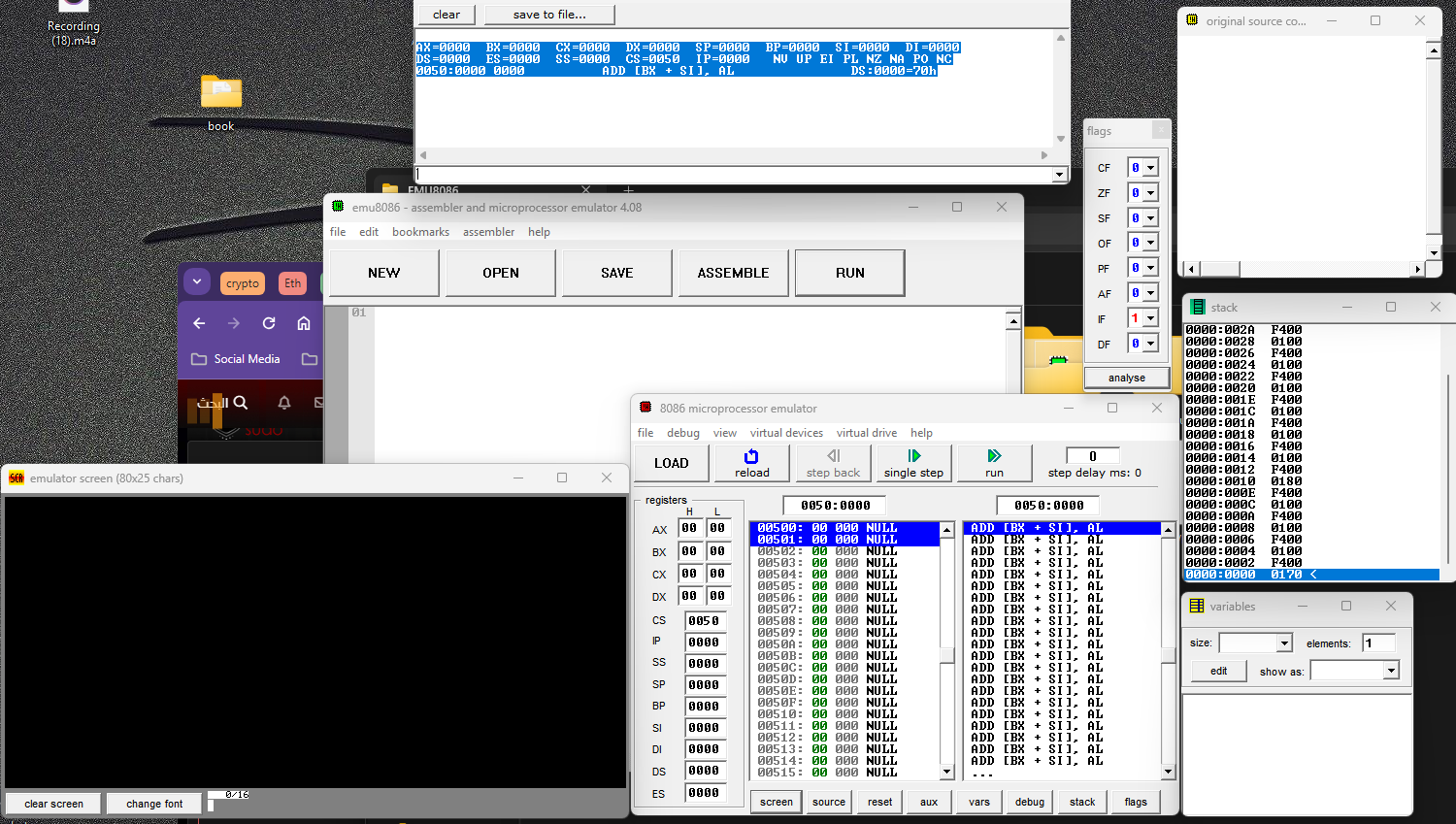Select the crypto tab group
Image resolution: width=1456 pixels, height=824 pixels.
pos(243,283)
